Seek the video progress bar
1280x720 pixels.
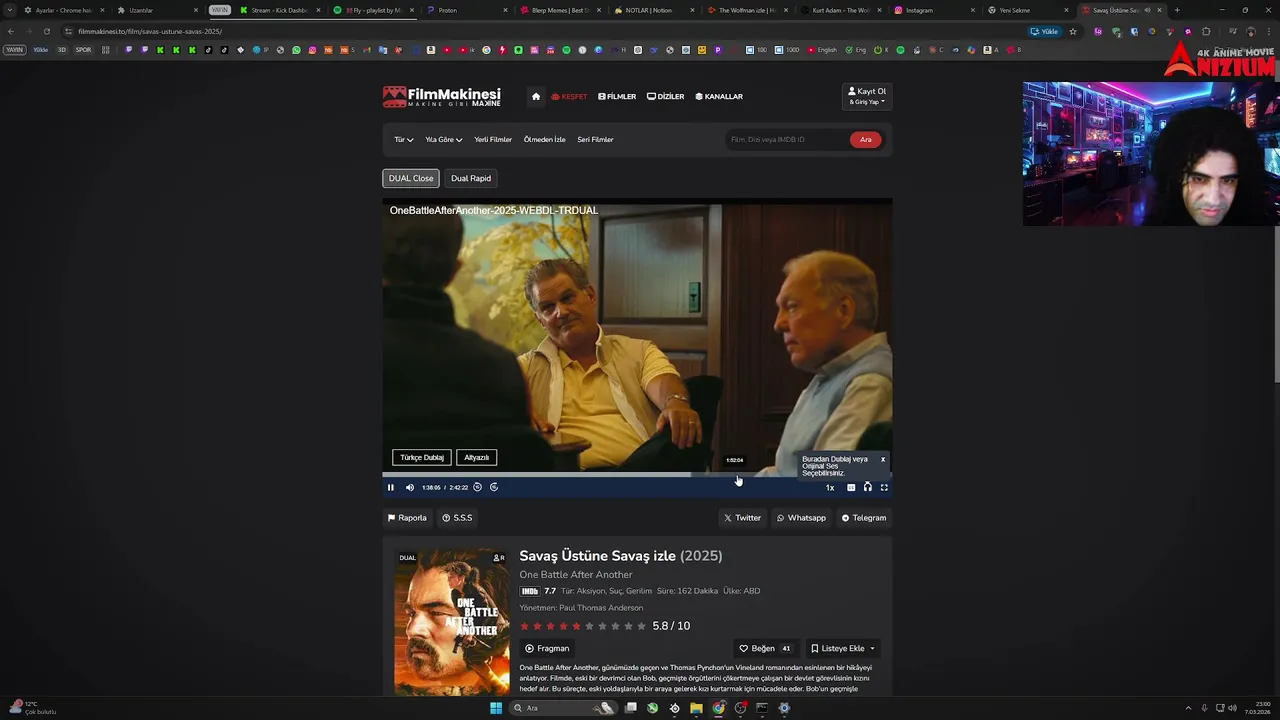[637, 475]
